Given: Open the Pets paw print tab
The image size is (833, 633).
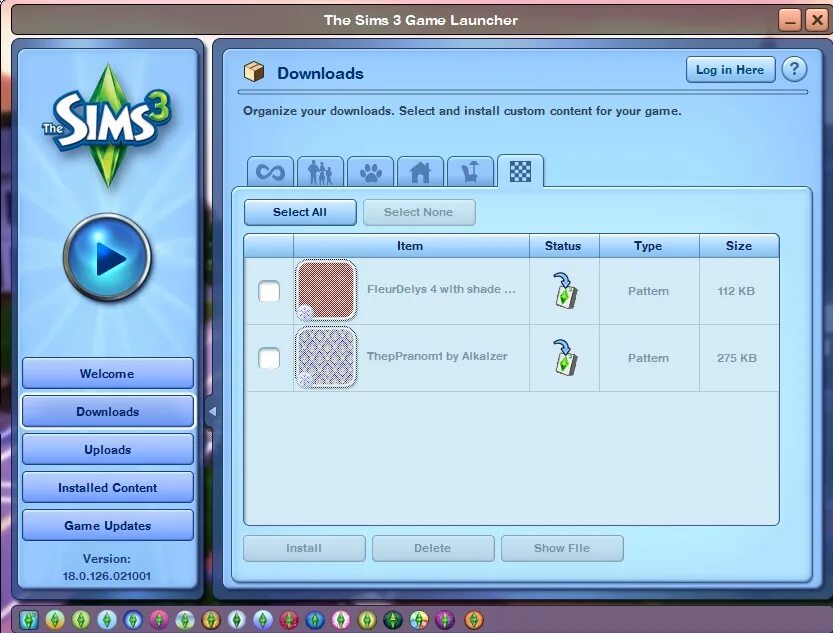Looking at the screenshot, I should [370, 172].
